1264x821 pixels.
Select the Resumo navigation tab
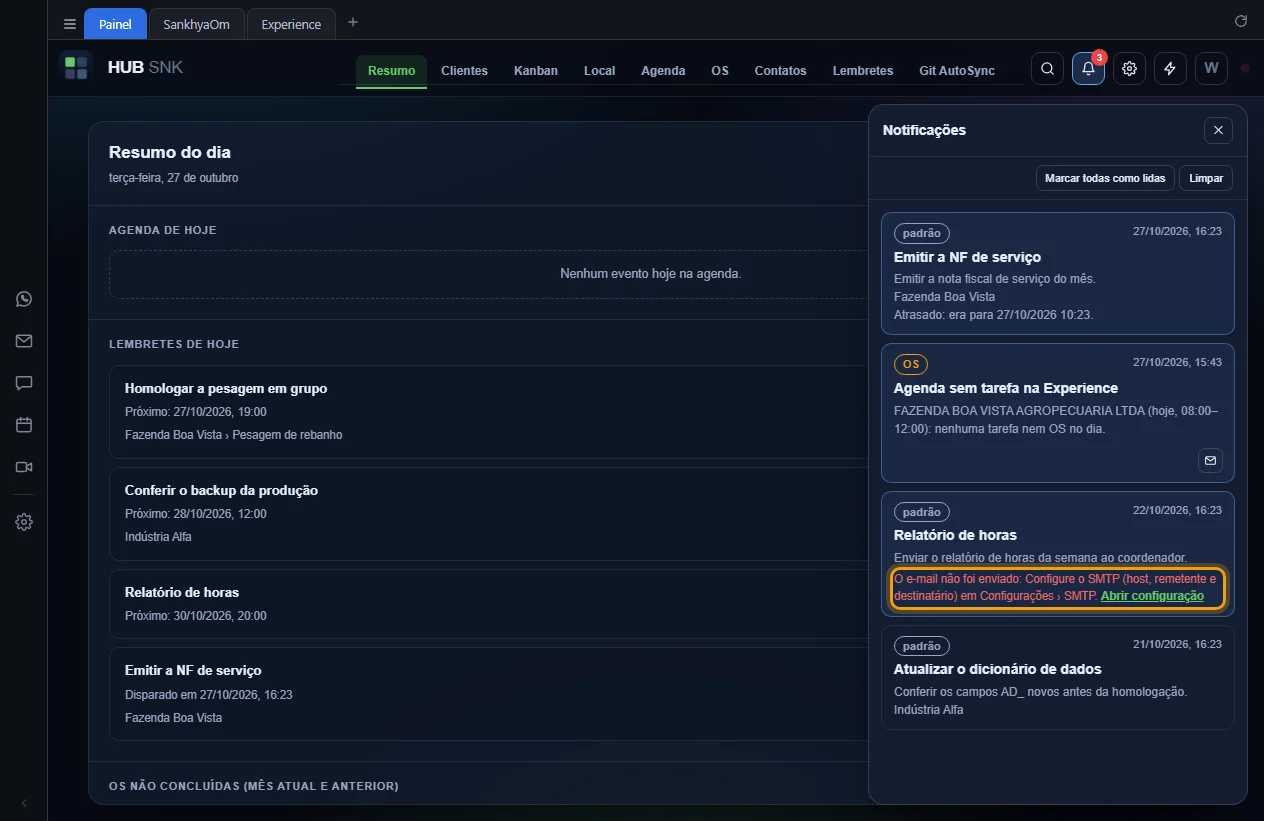(391, 71)
